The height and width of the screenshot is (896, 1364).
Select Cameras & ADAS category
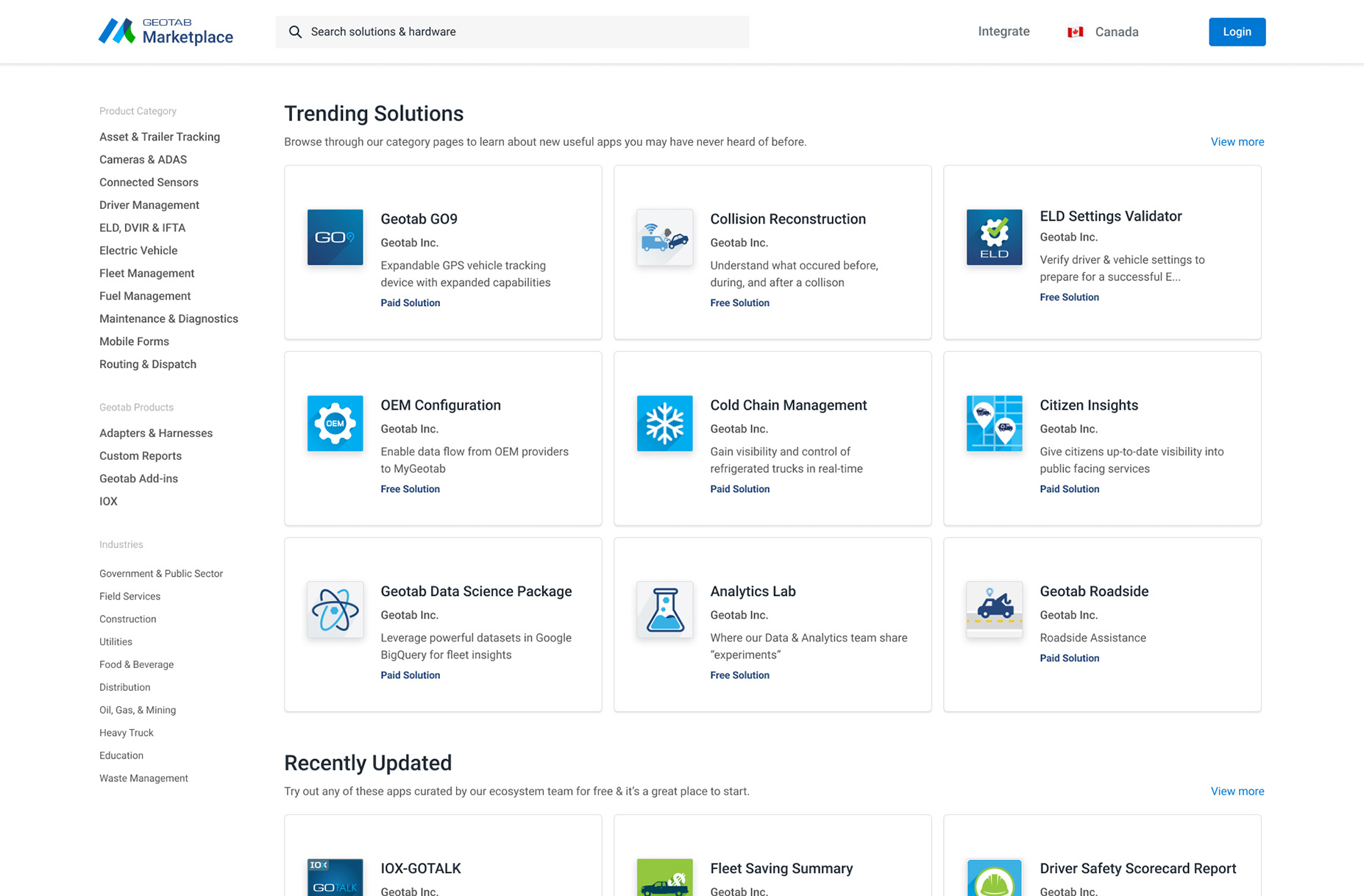143,160
